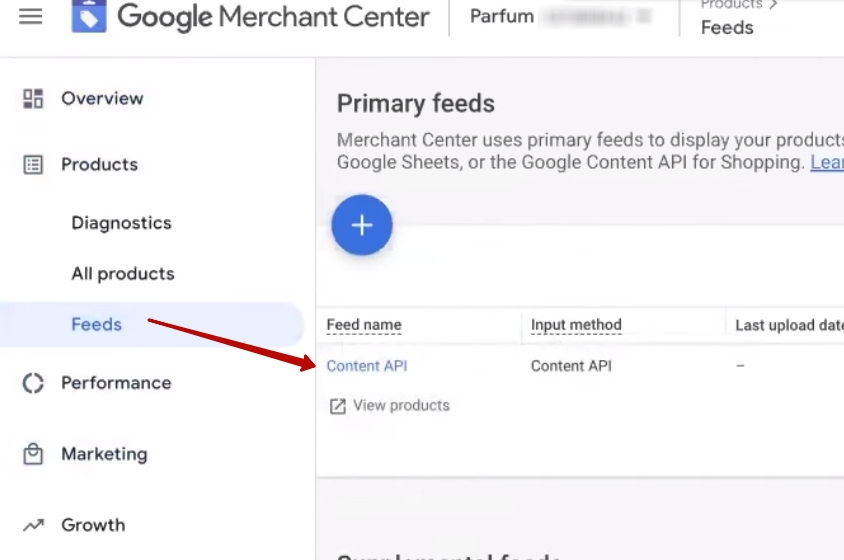This screenshot has width=844, height=560.
Task: Click the Marketing shopping bag icon
Action: [33, 454]
